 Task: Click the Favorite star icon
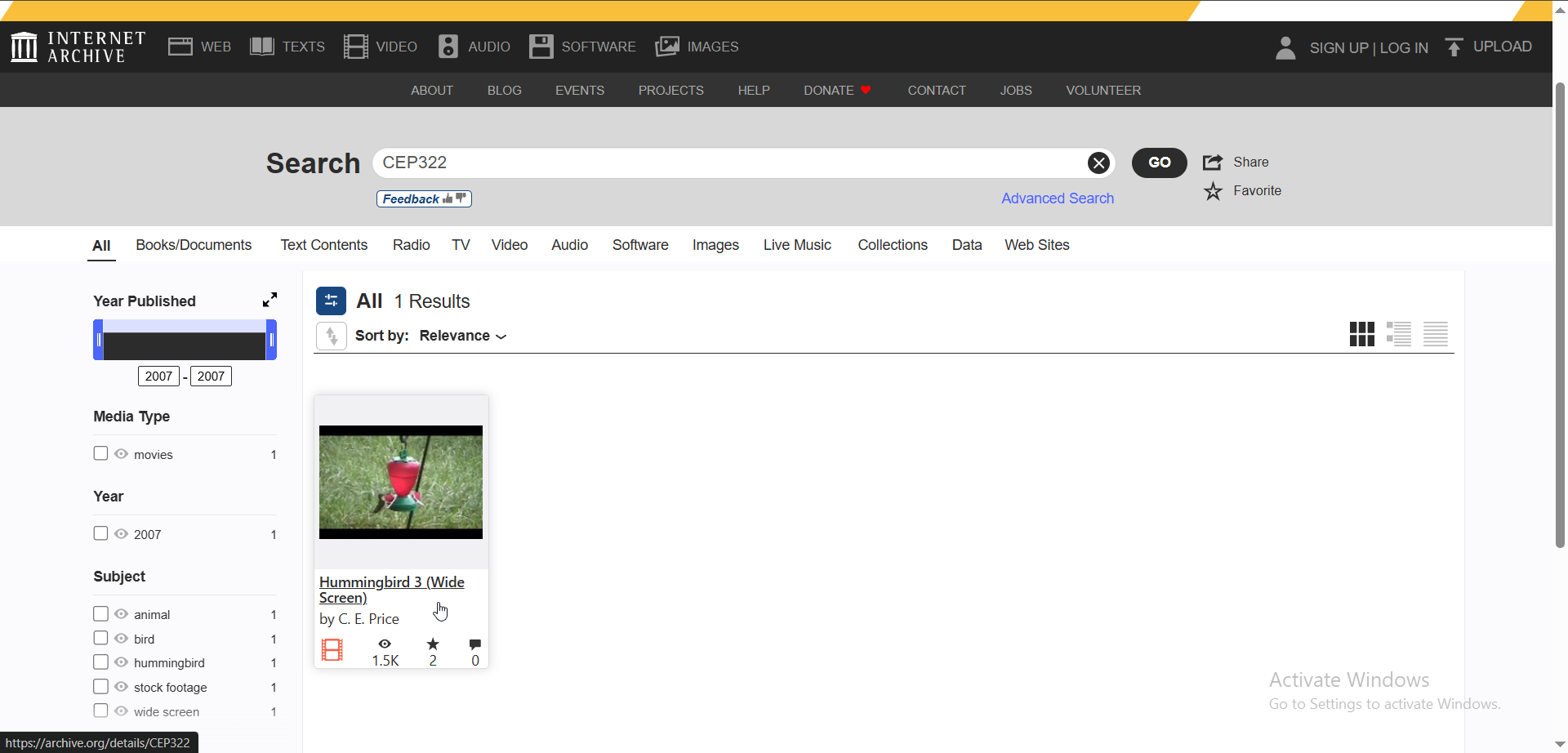(x=1213, y=191)
